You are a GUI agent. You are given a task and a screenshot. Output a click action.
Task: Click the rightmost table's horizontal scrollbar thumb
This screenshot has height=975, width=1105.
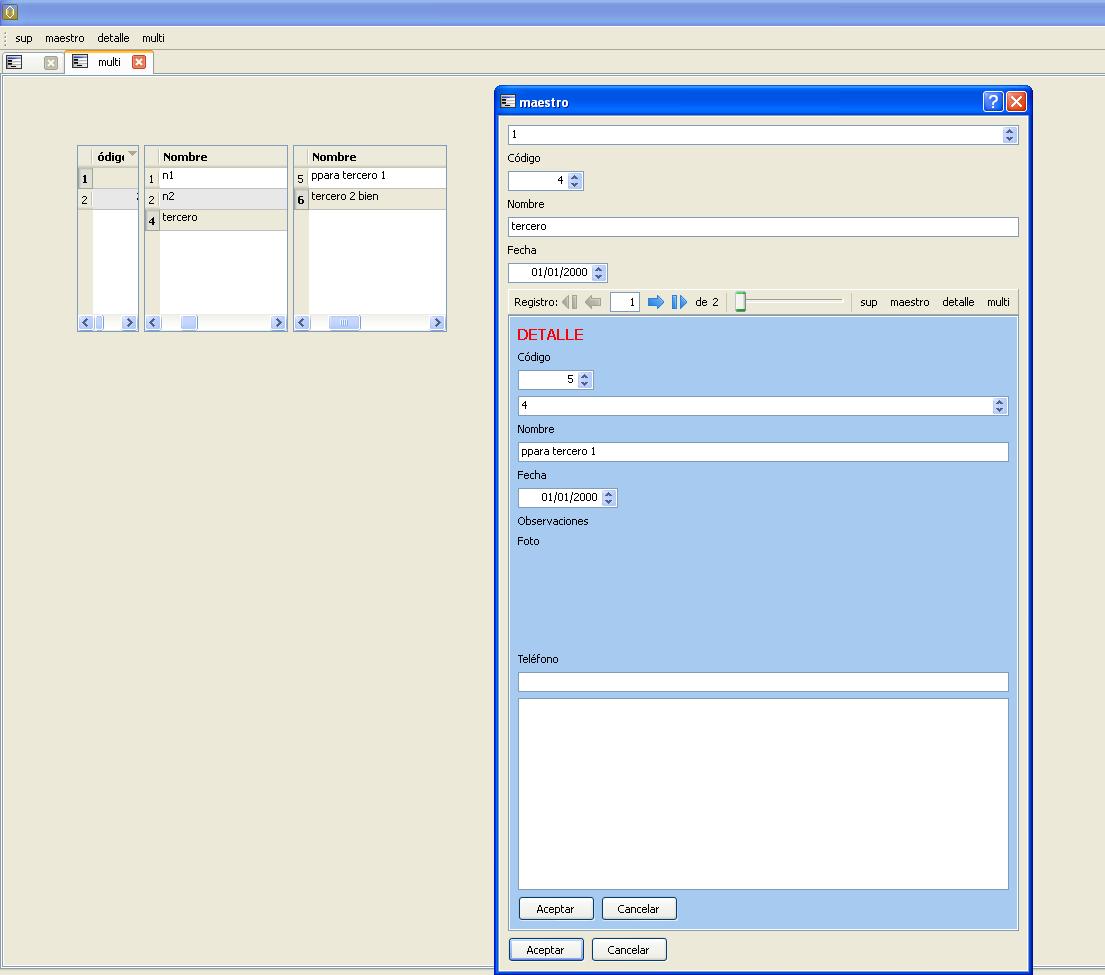(x=344, y=323)
